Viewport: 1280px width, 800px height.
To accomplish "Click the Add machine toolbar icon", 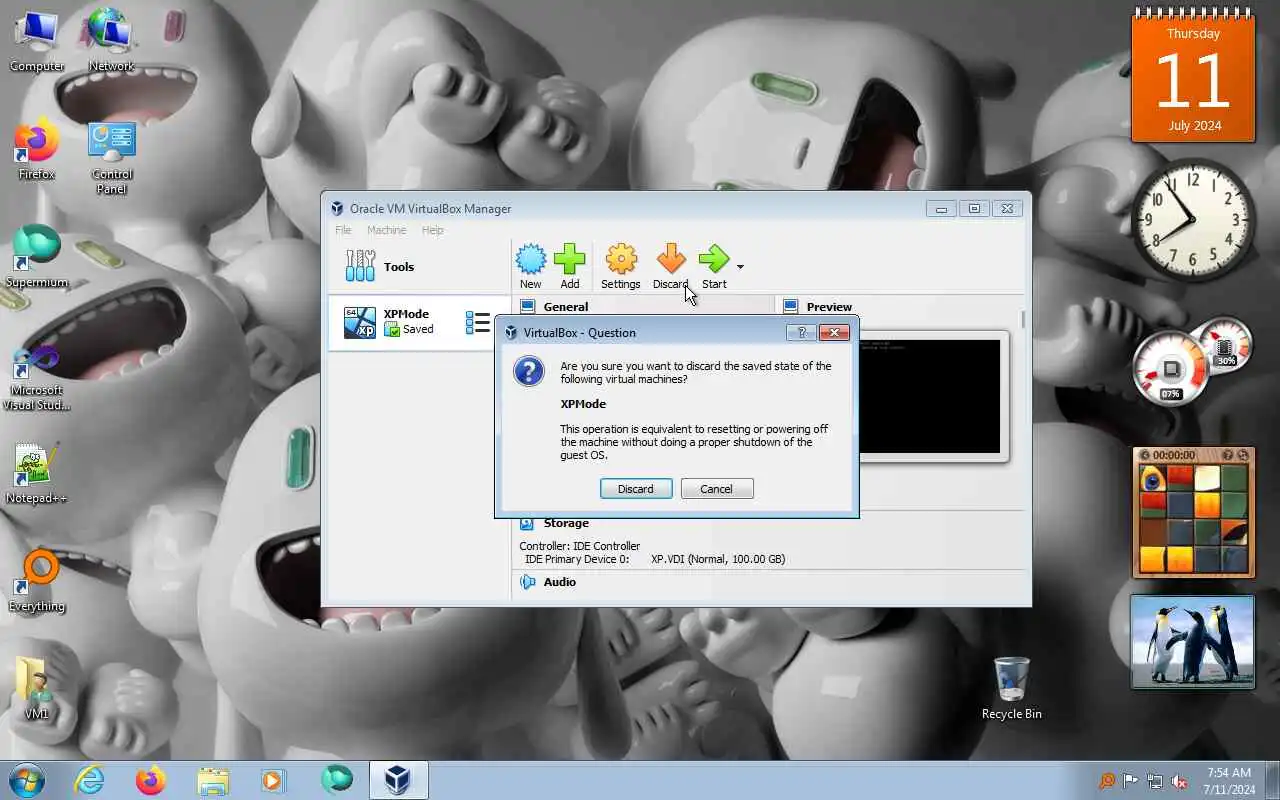I will 569,259.
